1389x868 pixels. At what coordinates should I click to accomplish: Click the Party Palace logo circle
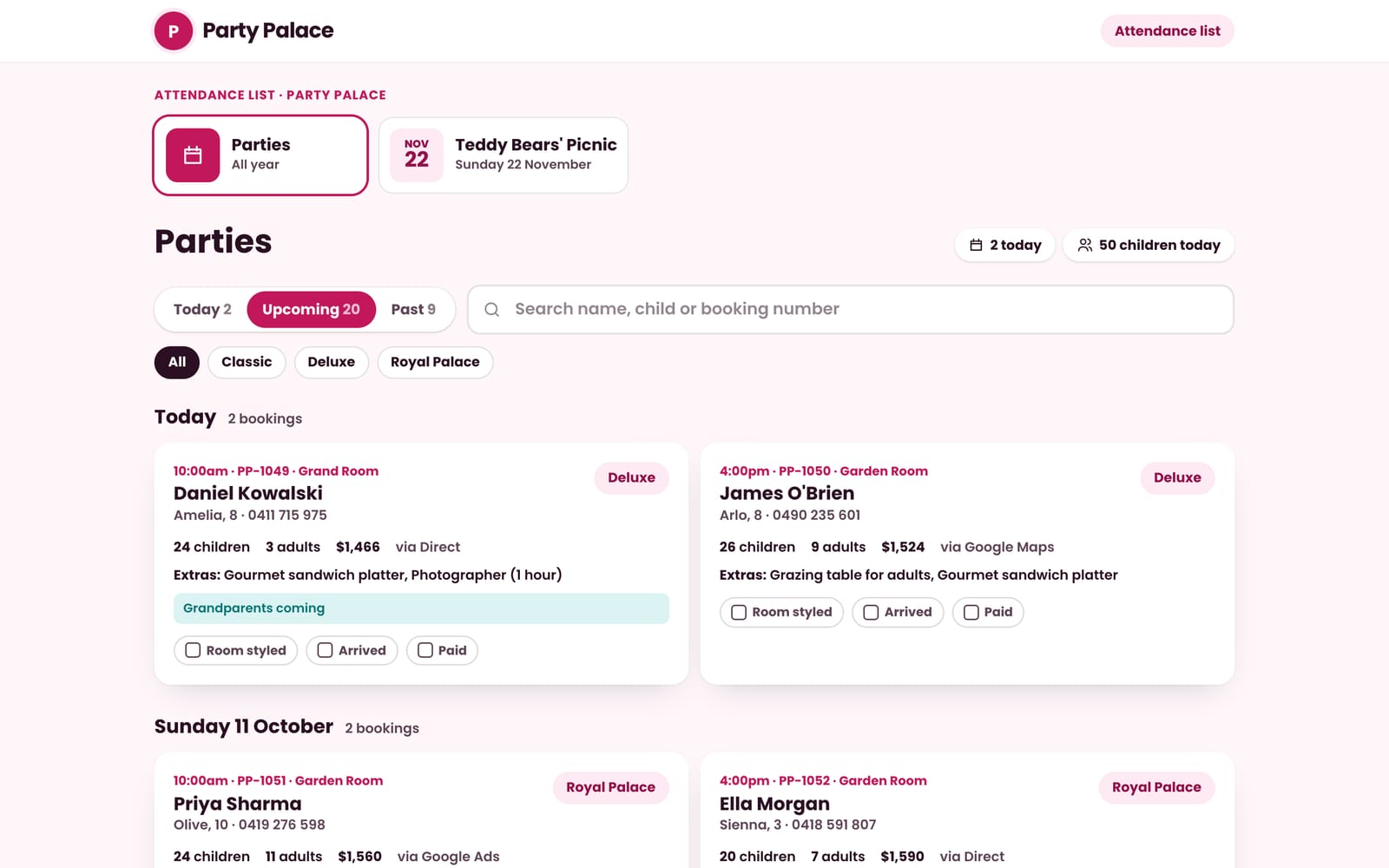point(174,31)
